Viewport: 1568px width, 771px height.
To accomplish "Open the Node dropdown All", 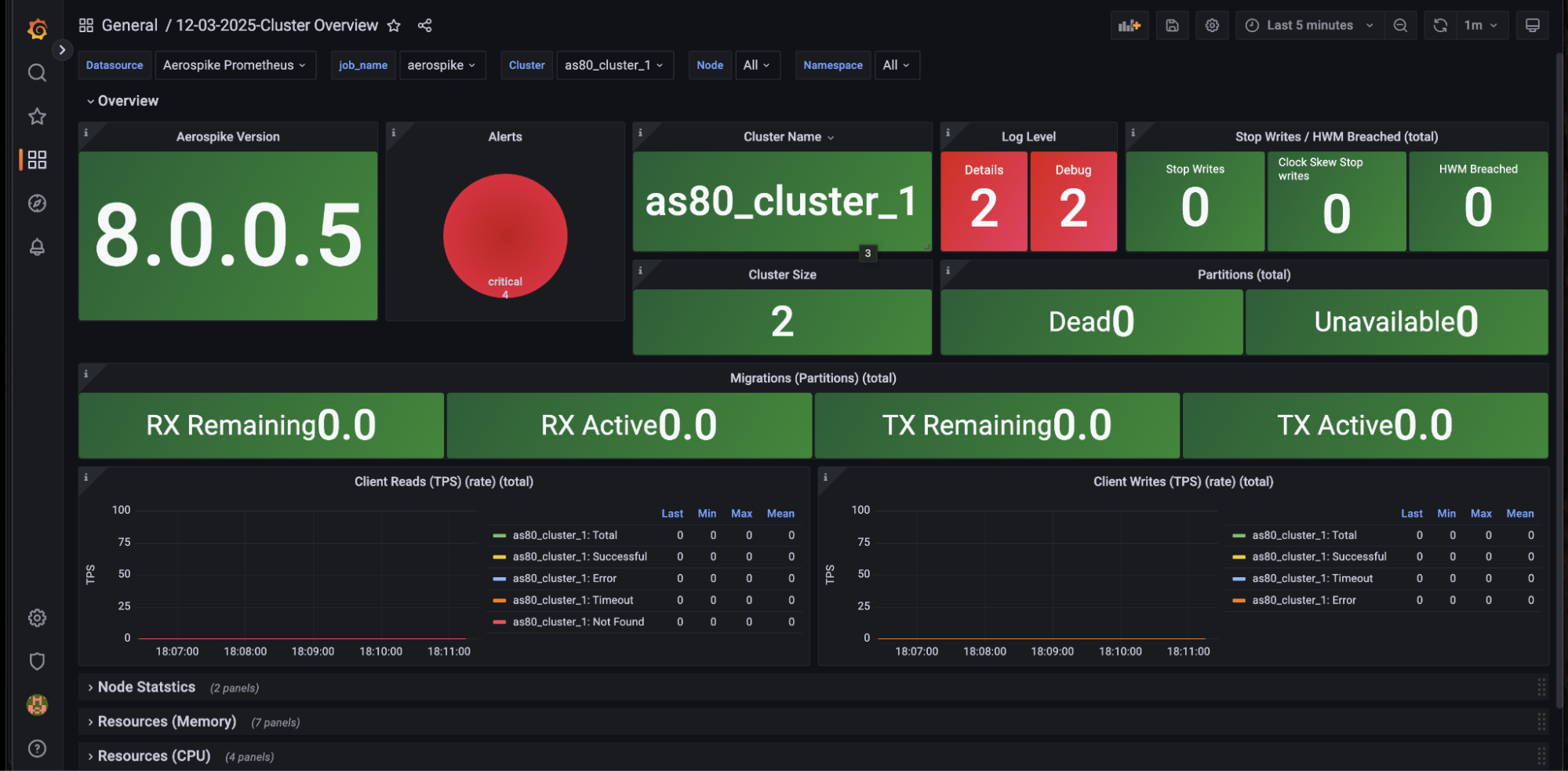I will 758,65.
